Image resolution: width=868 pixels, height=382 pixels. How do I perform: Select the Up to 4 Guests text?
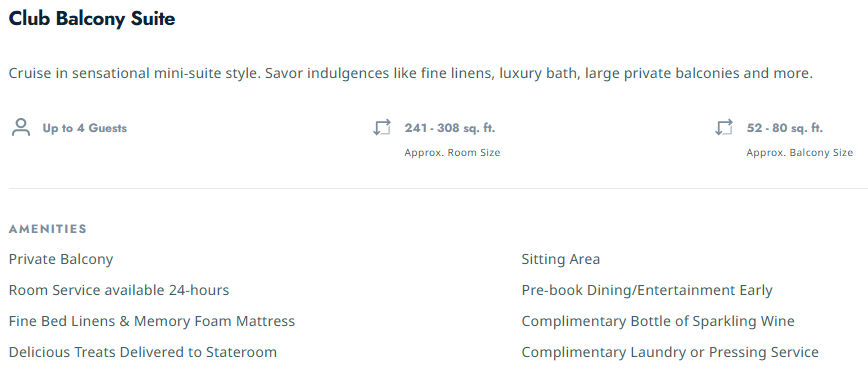85,128
